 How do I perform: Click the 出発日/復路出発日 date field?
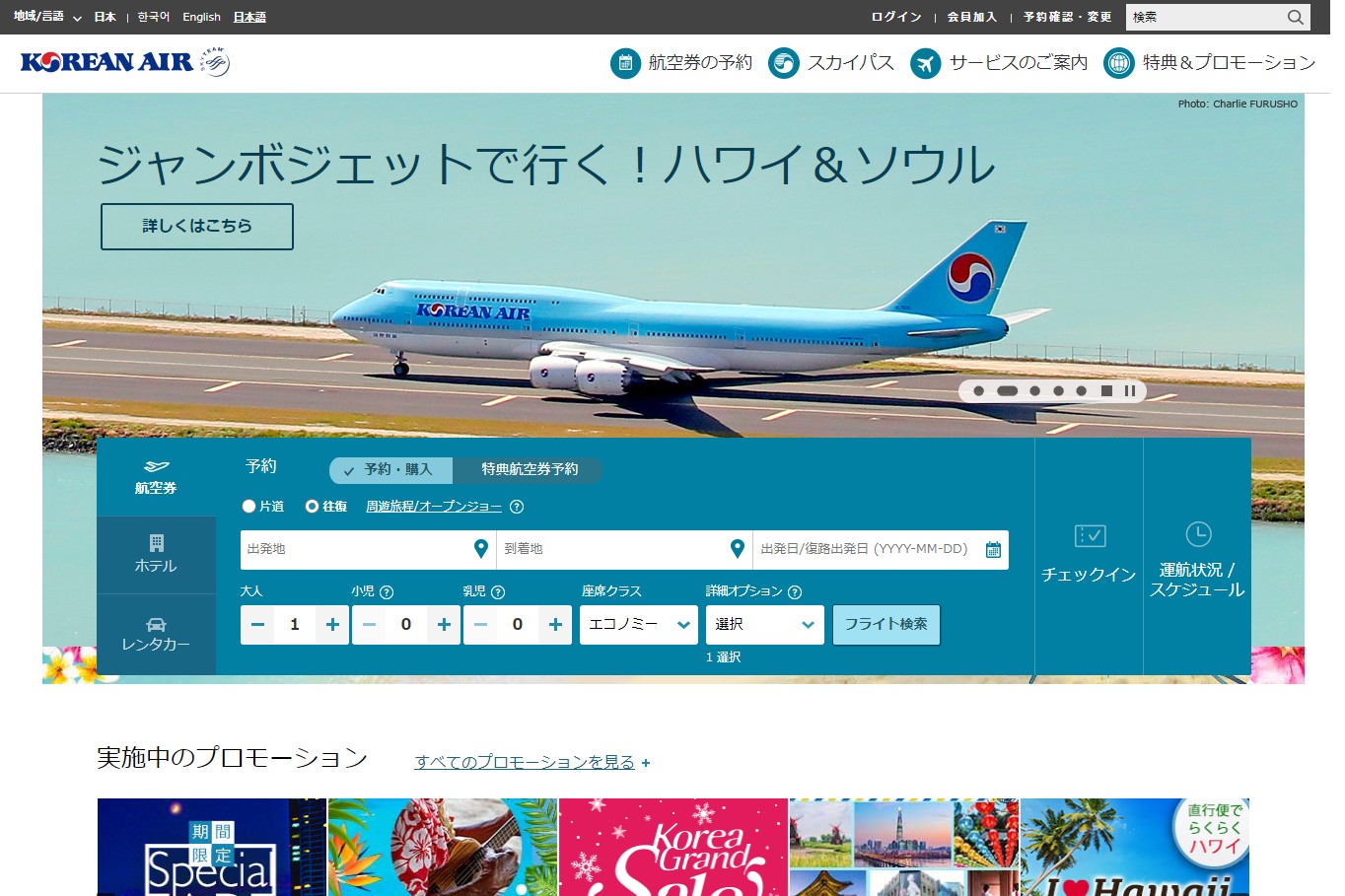coord(881,550)
